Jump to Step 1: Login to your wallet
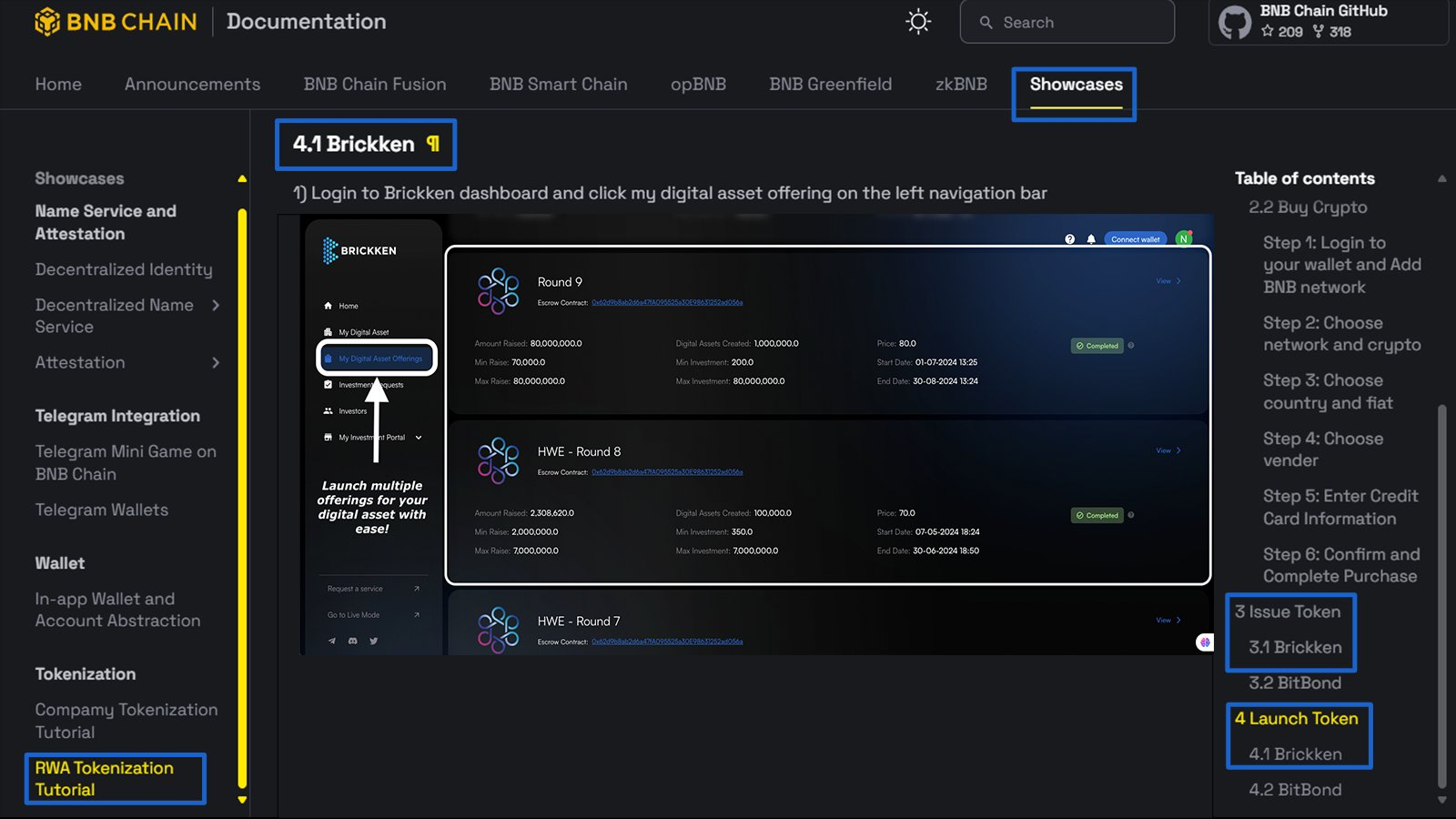 [1342, 265]
